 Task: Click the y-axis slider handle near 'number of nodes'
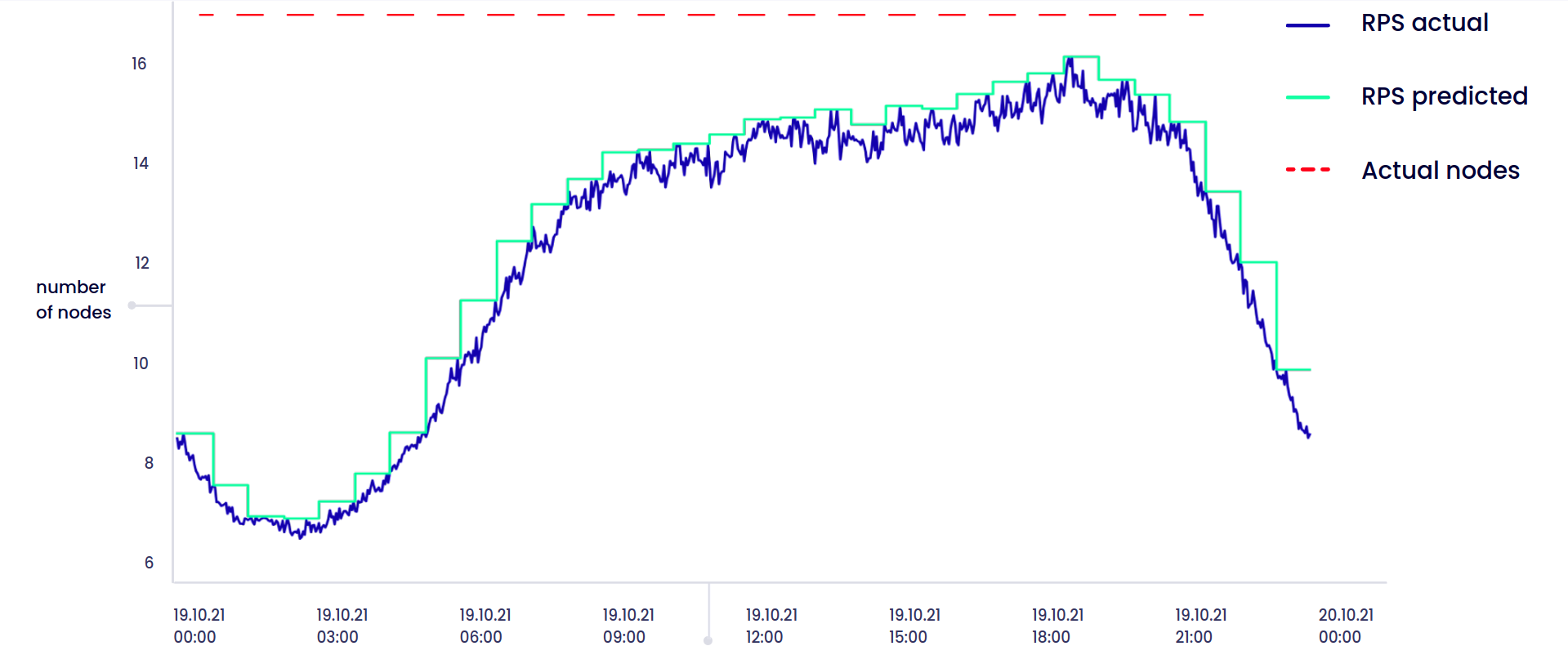(132, 305)
